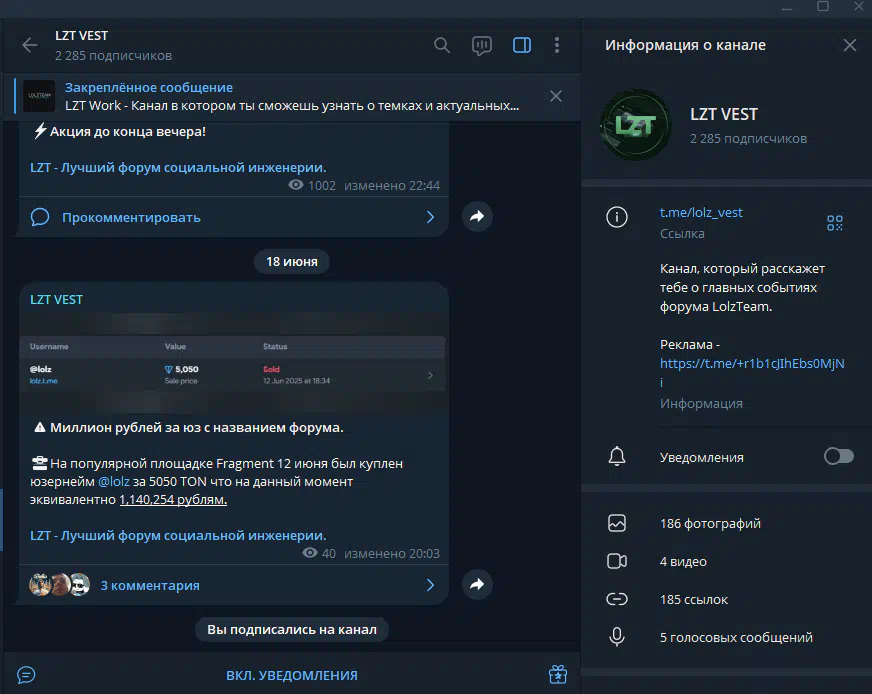This screenshot has height=694, width=872.
Task: Click the commenter avatars beside 3 комментария
Action: coord(60,584)
